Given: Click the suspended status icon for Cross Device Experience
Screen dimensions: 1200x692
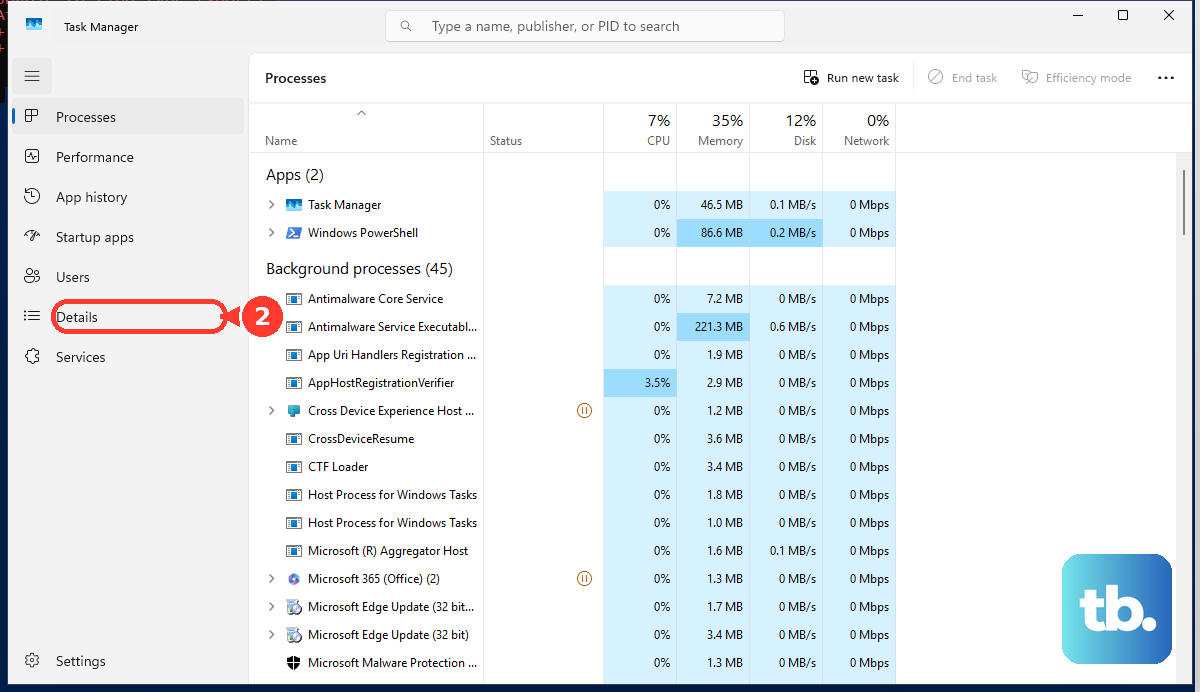Looking at the screenshot, I should tap(585, 411).
